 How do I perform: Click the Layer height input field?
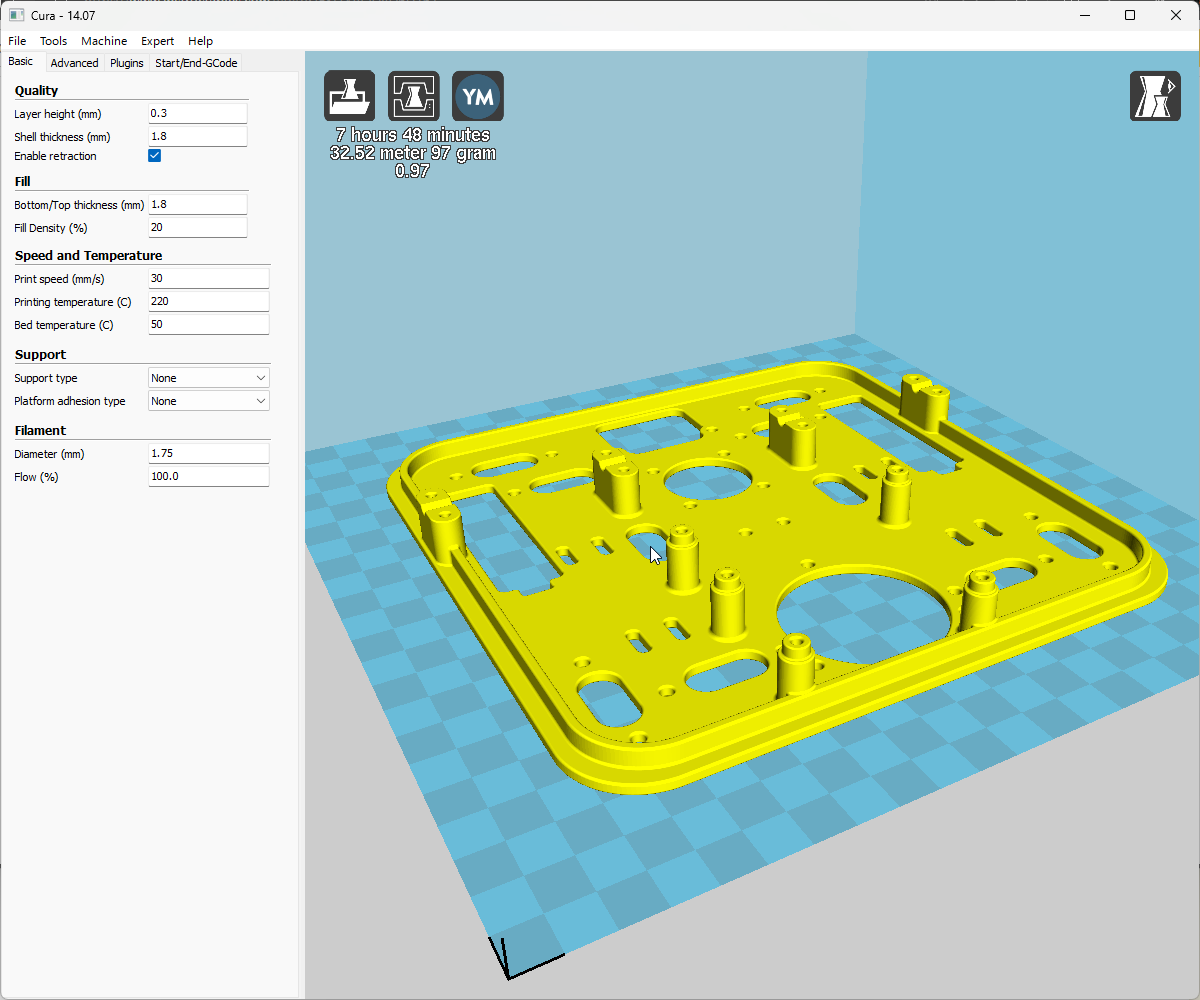[x=197, y=114]
